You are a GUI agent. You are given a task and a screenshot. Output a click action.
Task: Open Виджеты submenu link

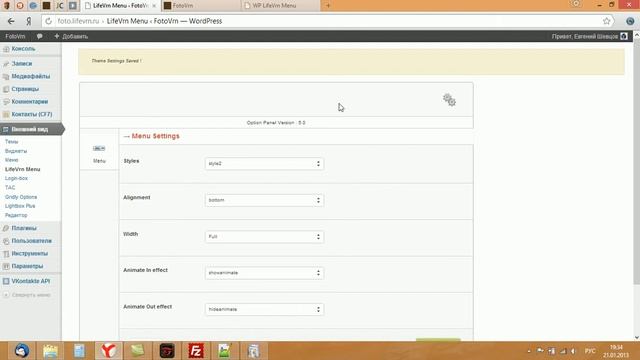(x=16, y=151)
